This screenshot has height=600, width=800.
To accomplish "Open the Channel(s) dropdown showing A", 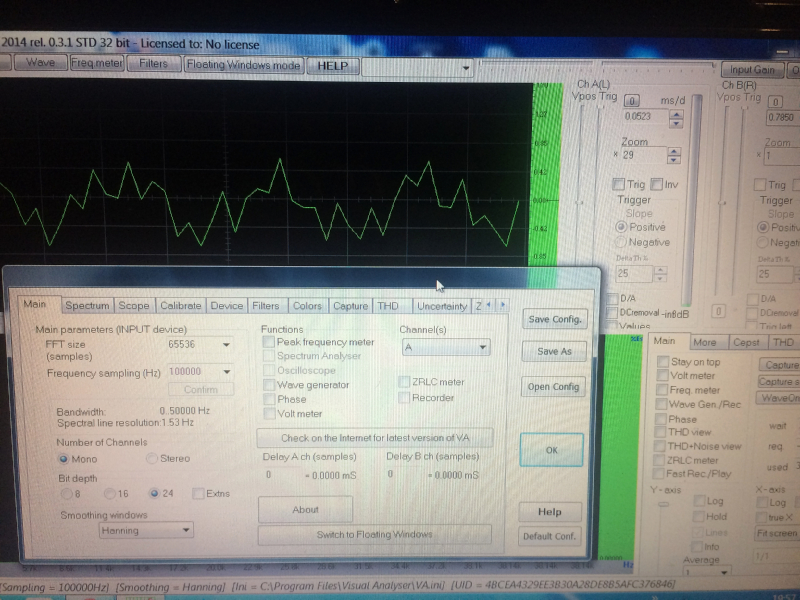I will (446, 347).
